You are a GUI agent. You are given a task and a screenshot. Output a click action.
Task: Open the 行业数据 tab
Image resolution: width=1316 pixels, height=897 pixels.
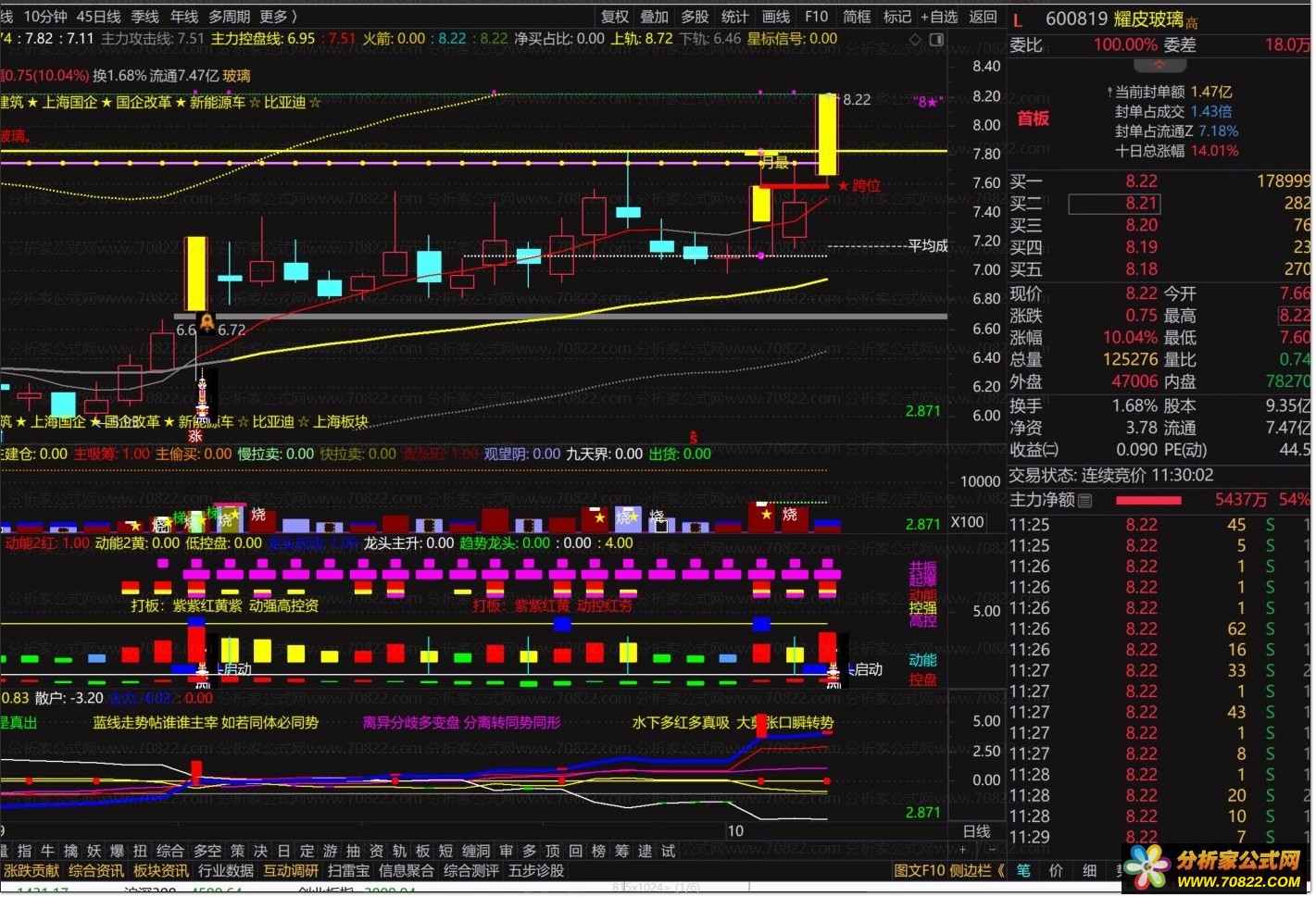pyautogui.click(x=226, y=871)
